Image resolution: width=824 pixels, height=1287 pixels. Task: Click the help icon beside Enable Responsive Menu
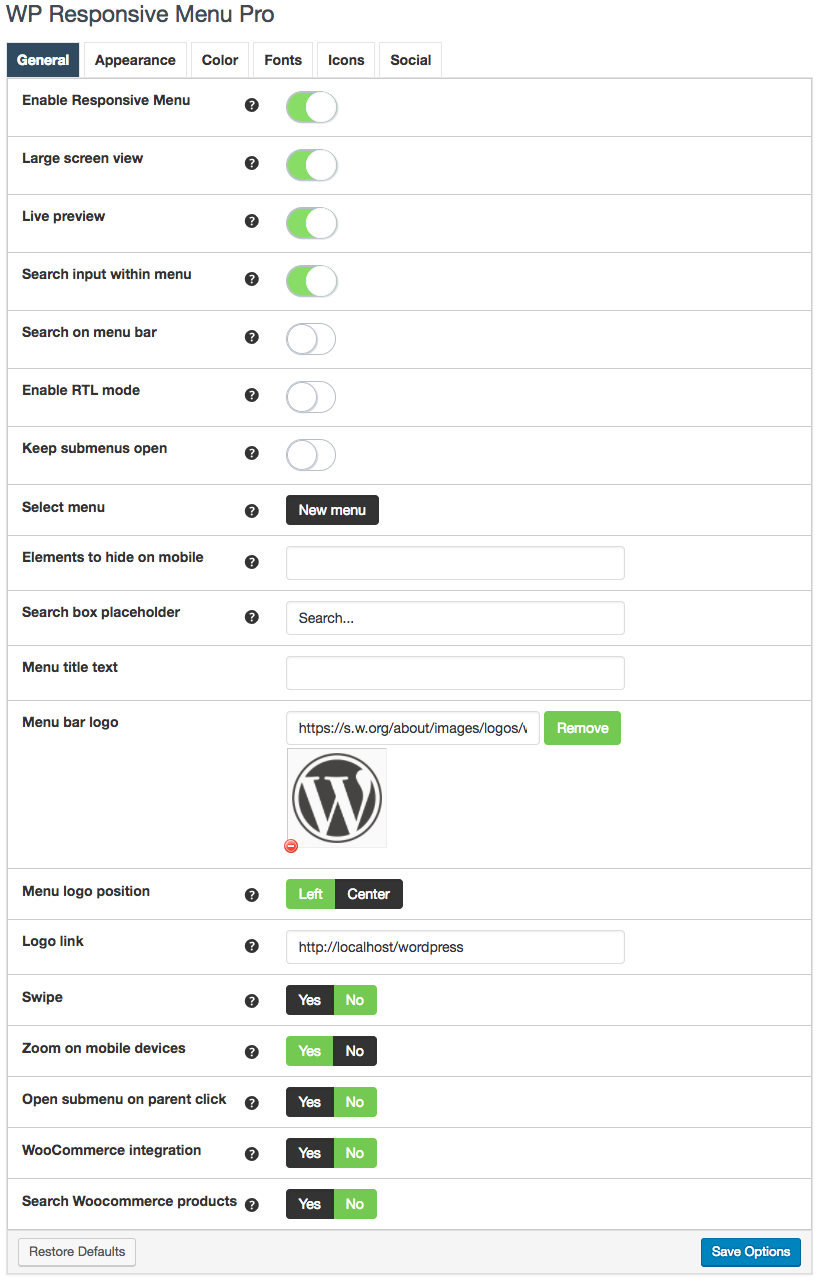click(251, 104)
